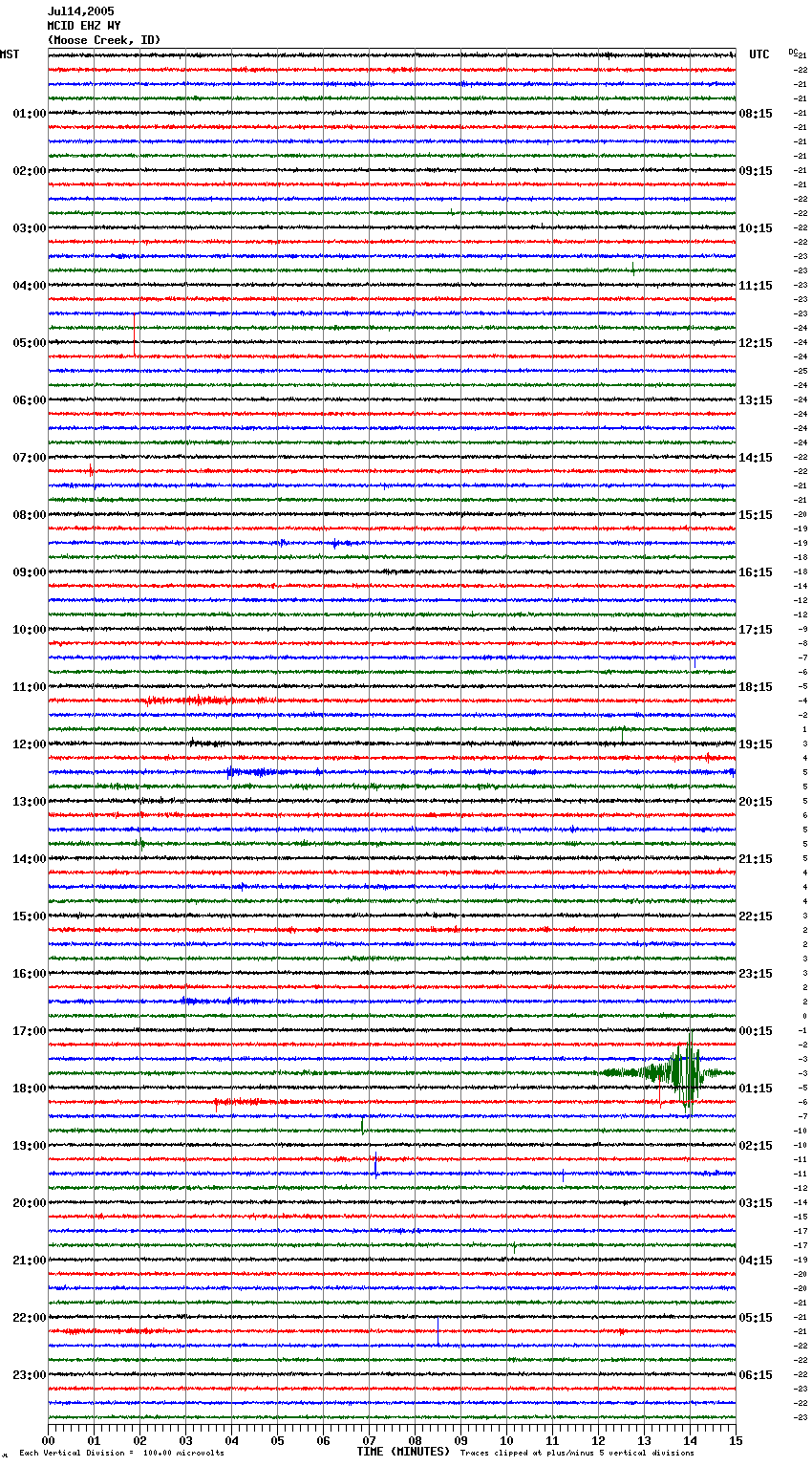812x1466 pixels.
Task: Click the 18:00 MST time label
Action: (30, 1089)
